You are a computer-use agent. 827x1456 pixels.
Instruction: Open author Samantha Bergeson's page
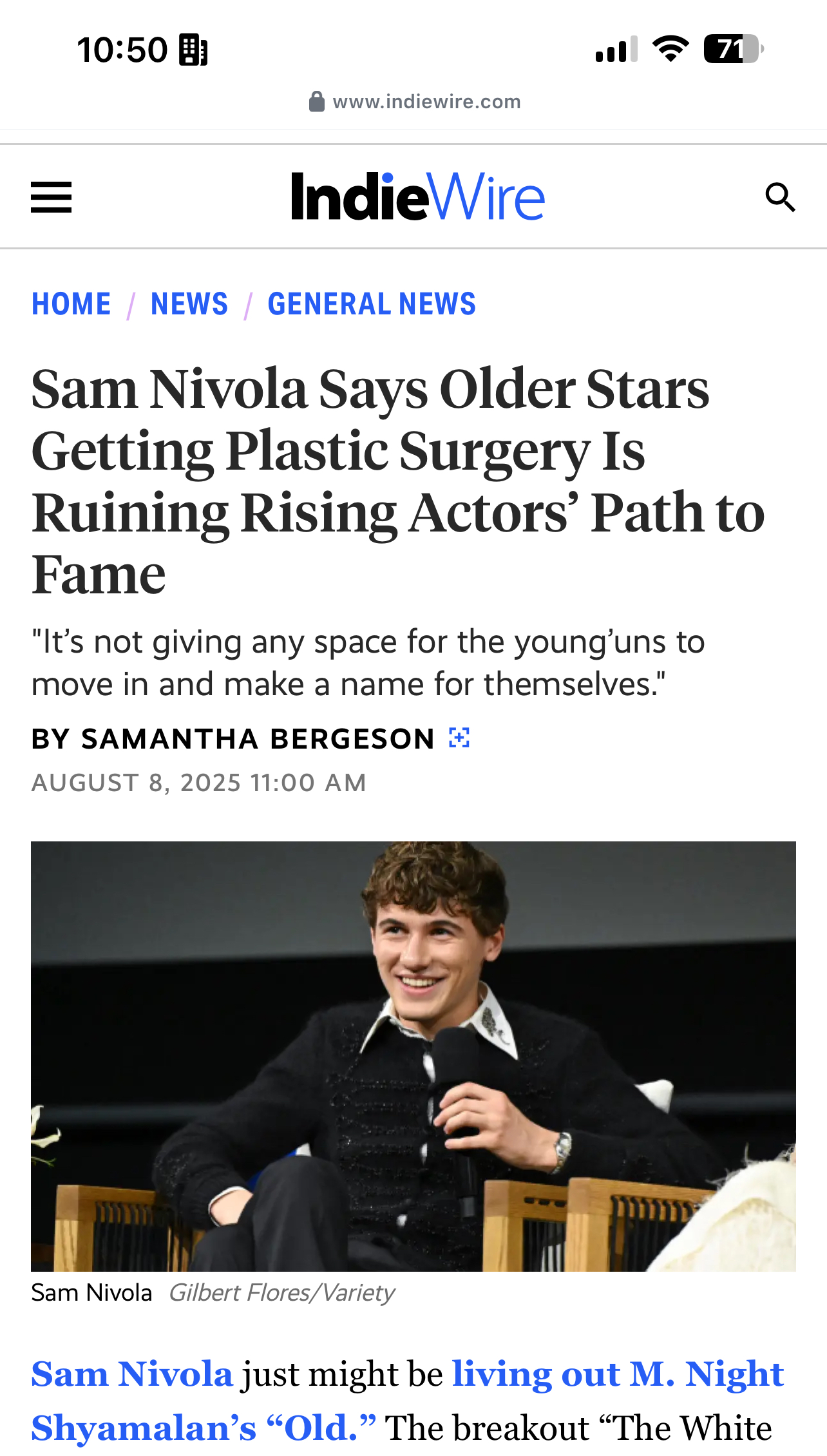click(x=258, y=739)
